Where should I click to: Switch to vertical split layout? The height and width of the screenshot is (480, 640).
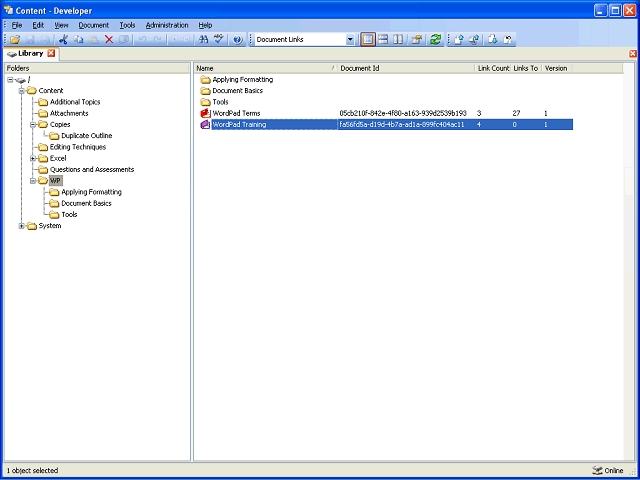[398, 40]
